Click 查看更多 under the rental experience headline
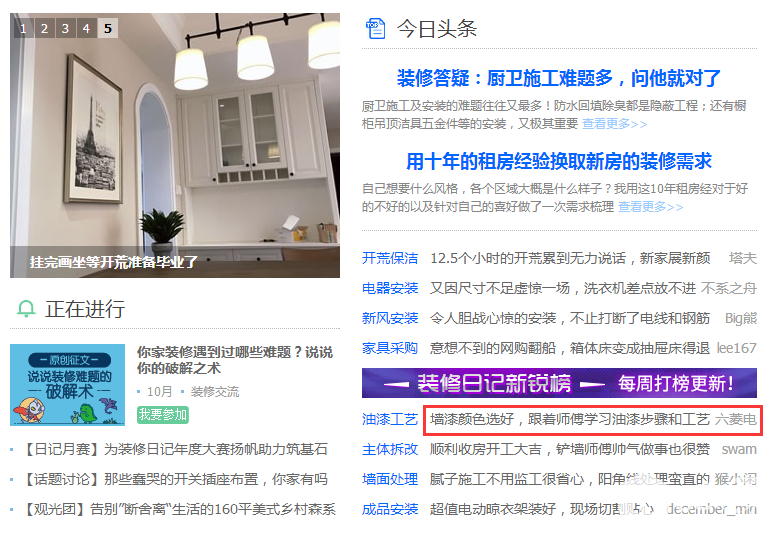The image size is (773, 533). [x=650, y=207]
